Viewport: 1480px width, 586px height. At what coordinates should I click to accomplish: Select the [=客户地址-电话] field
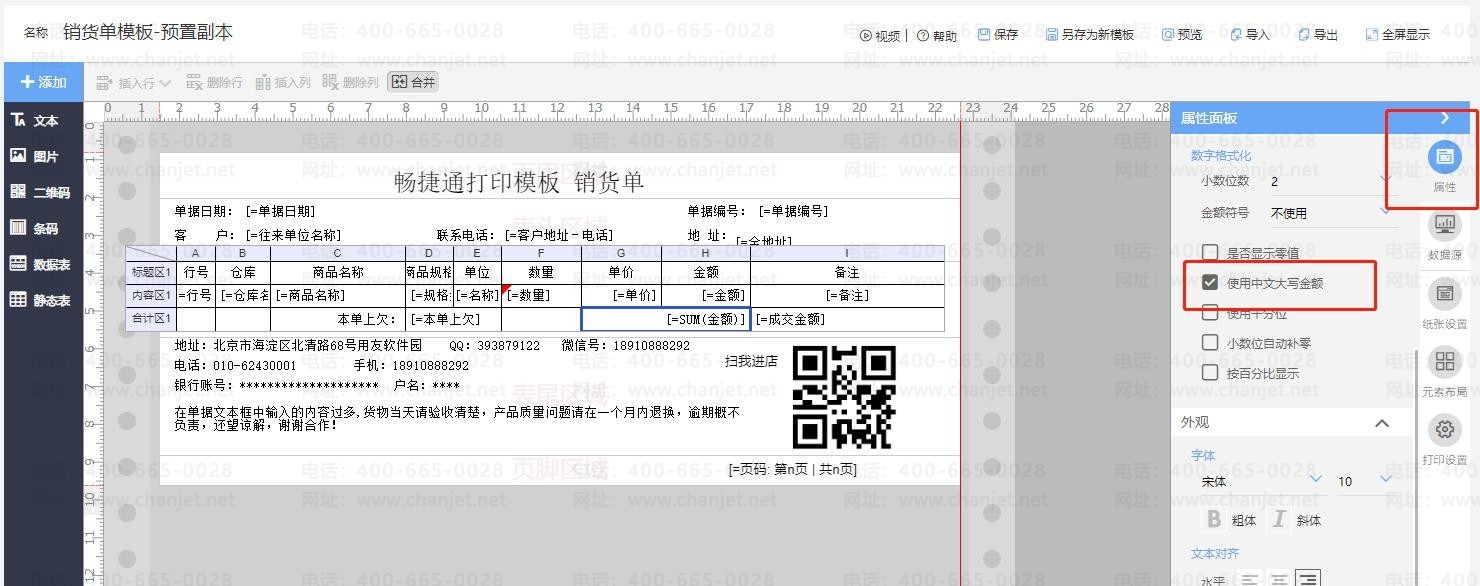click(558, 235)
